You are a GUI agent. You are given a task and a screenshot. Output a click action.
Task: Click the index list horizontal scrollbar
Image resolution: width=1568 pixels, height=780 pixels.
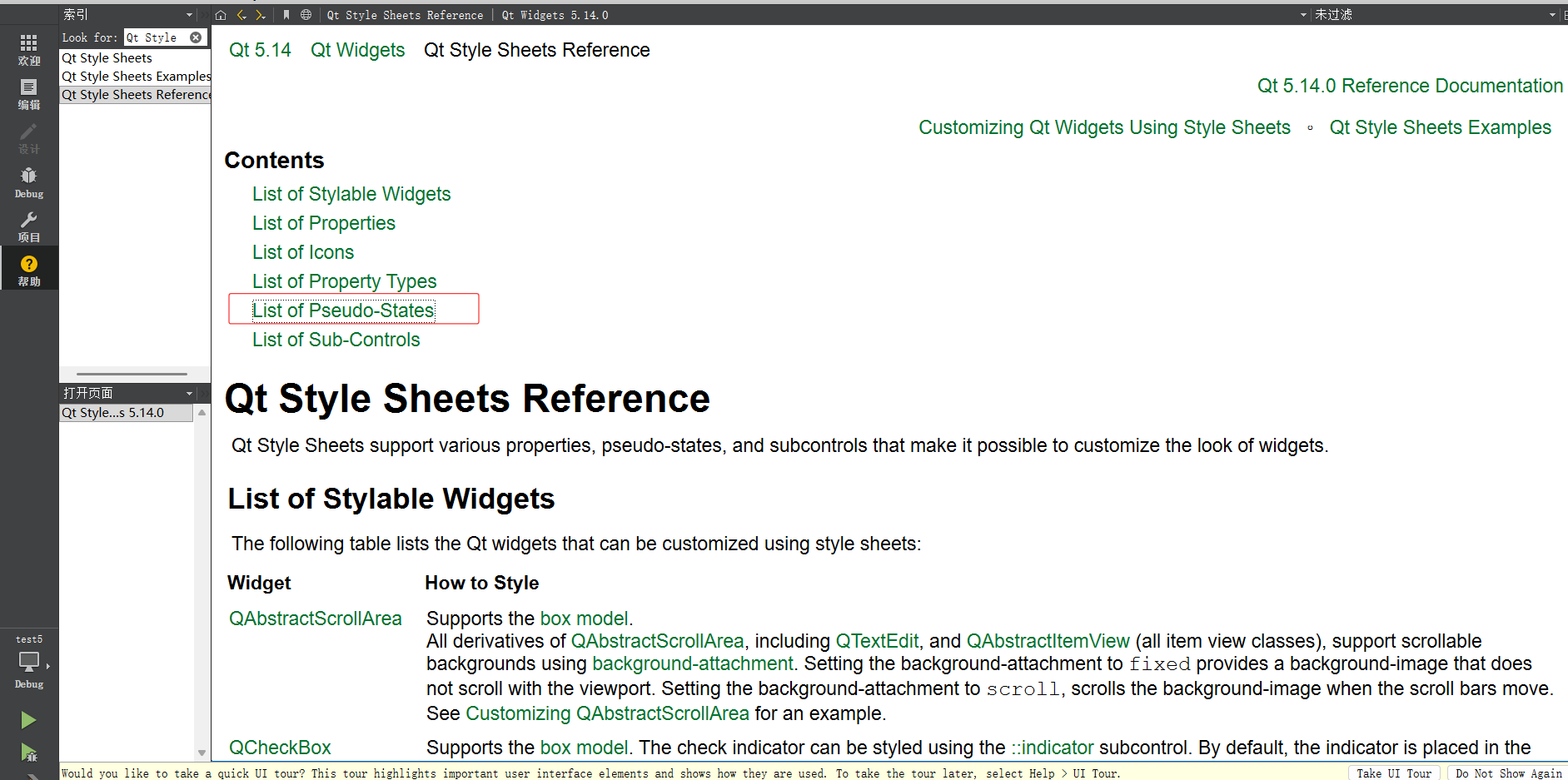pos(132,374)
